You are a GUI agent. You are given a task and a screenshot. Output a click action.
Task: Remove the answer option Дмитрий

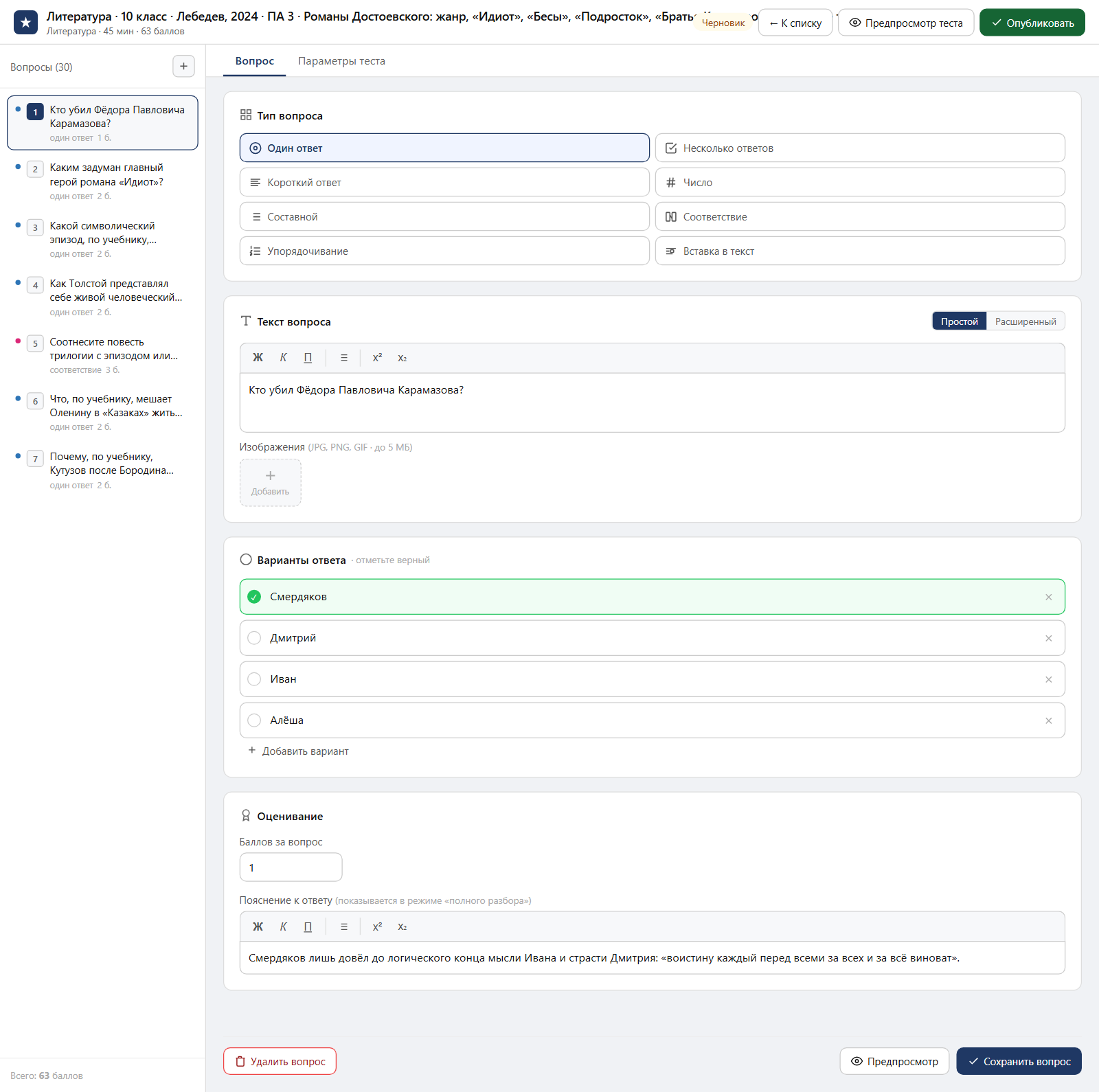(1048, 638)
